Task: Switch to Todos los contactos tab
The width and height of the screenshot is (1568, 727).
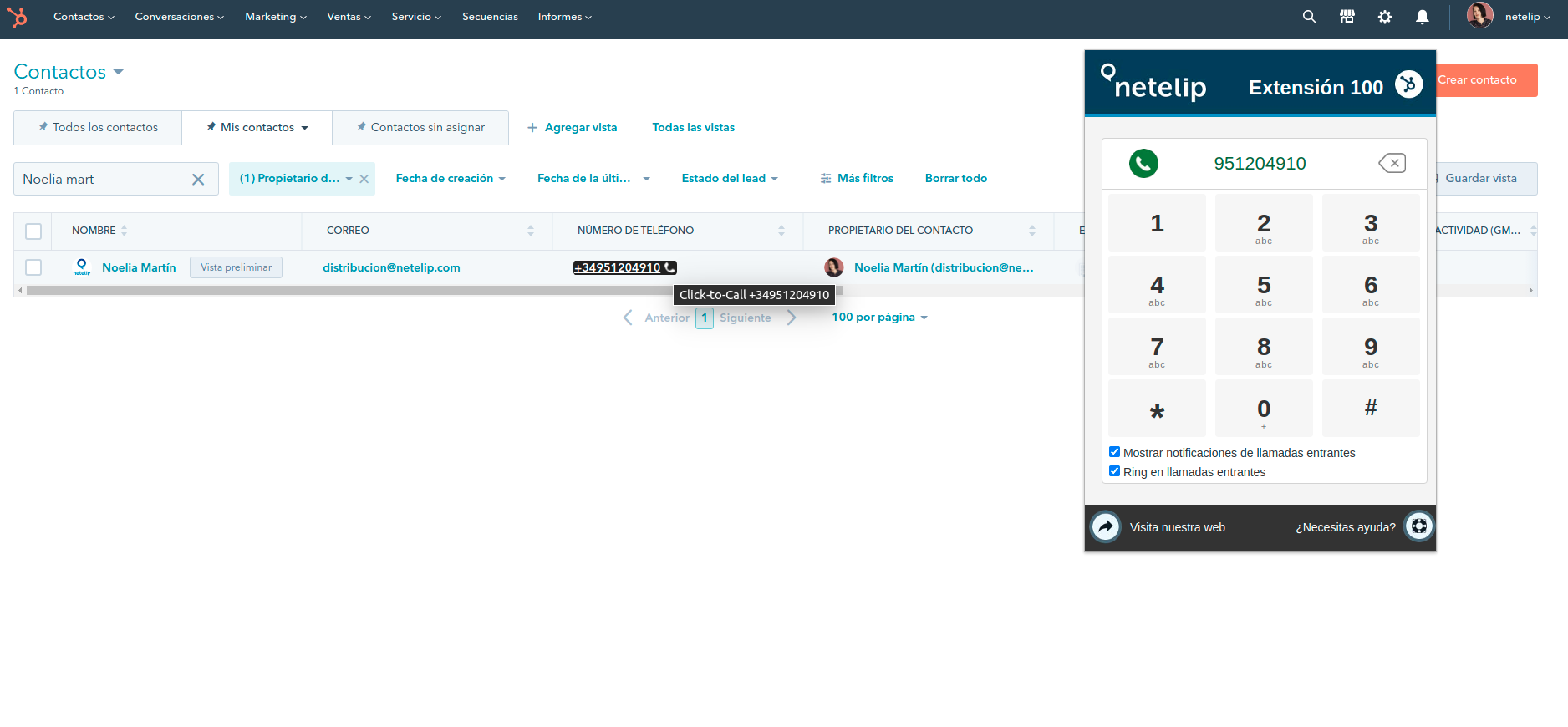Action: [98, 128]
